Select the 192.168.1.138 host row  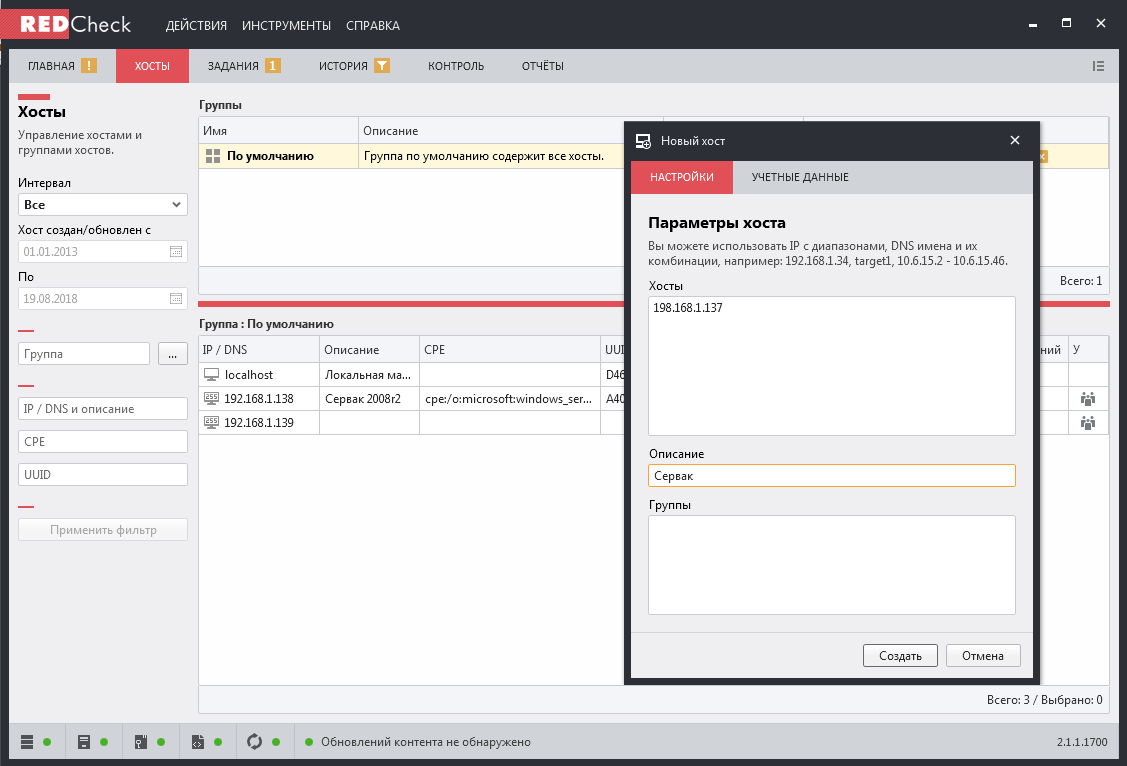pos(411,398)
